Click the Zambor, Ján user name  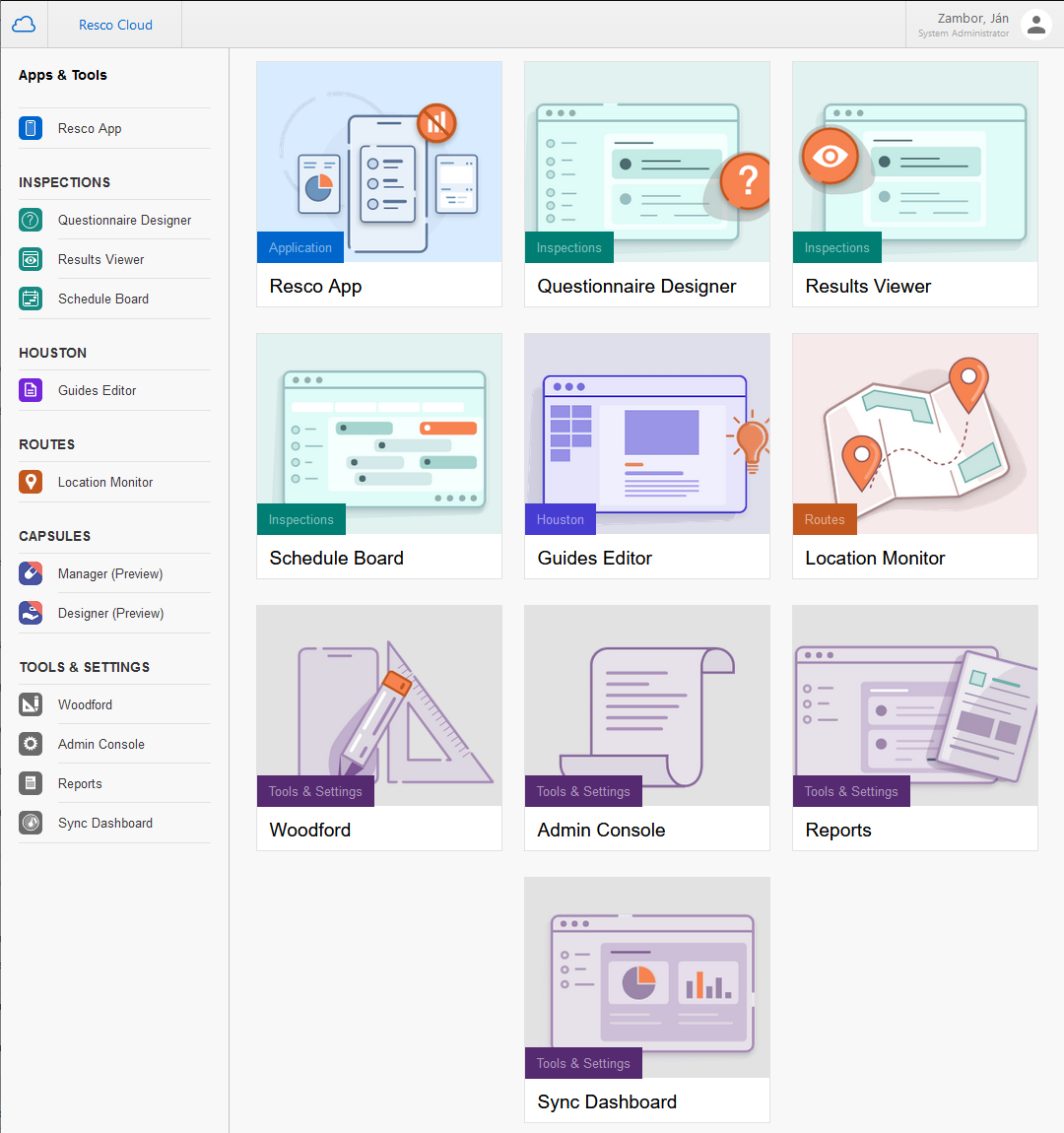coord(972,18)
